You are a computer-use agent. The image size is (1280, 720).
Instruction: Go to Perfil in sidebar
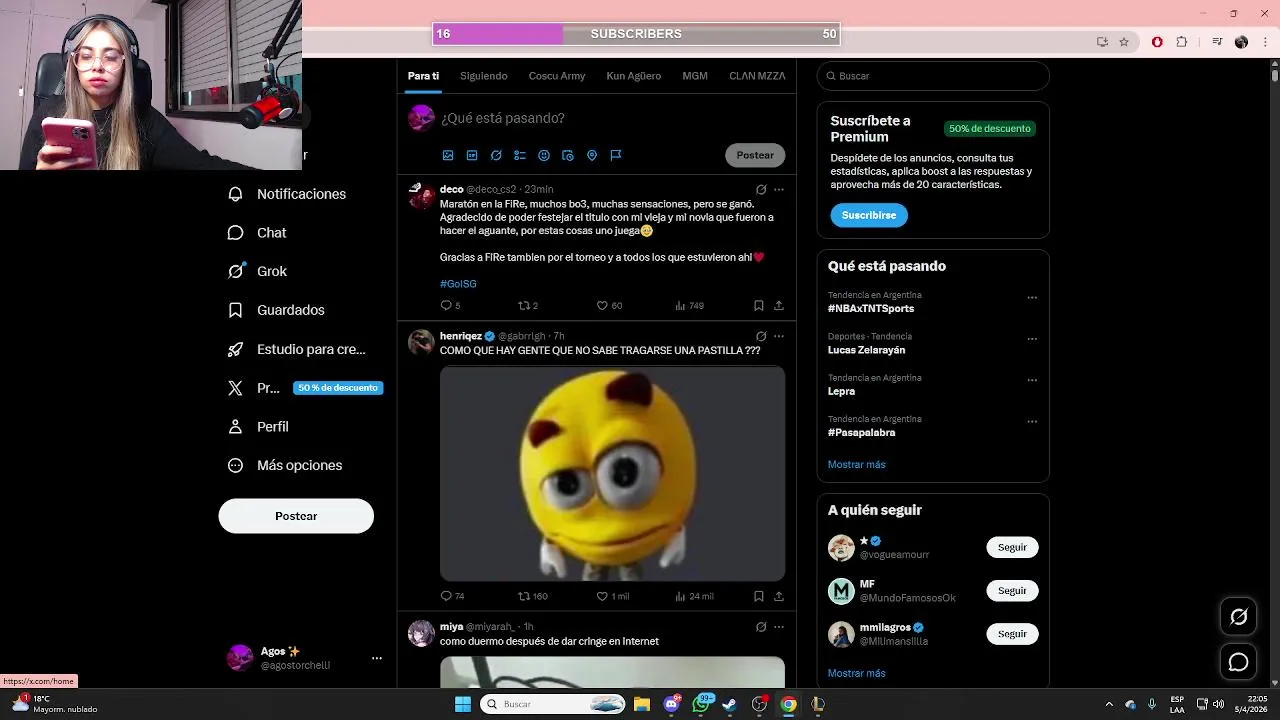pos(258,426)
